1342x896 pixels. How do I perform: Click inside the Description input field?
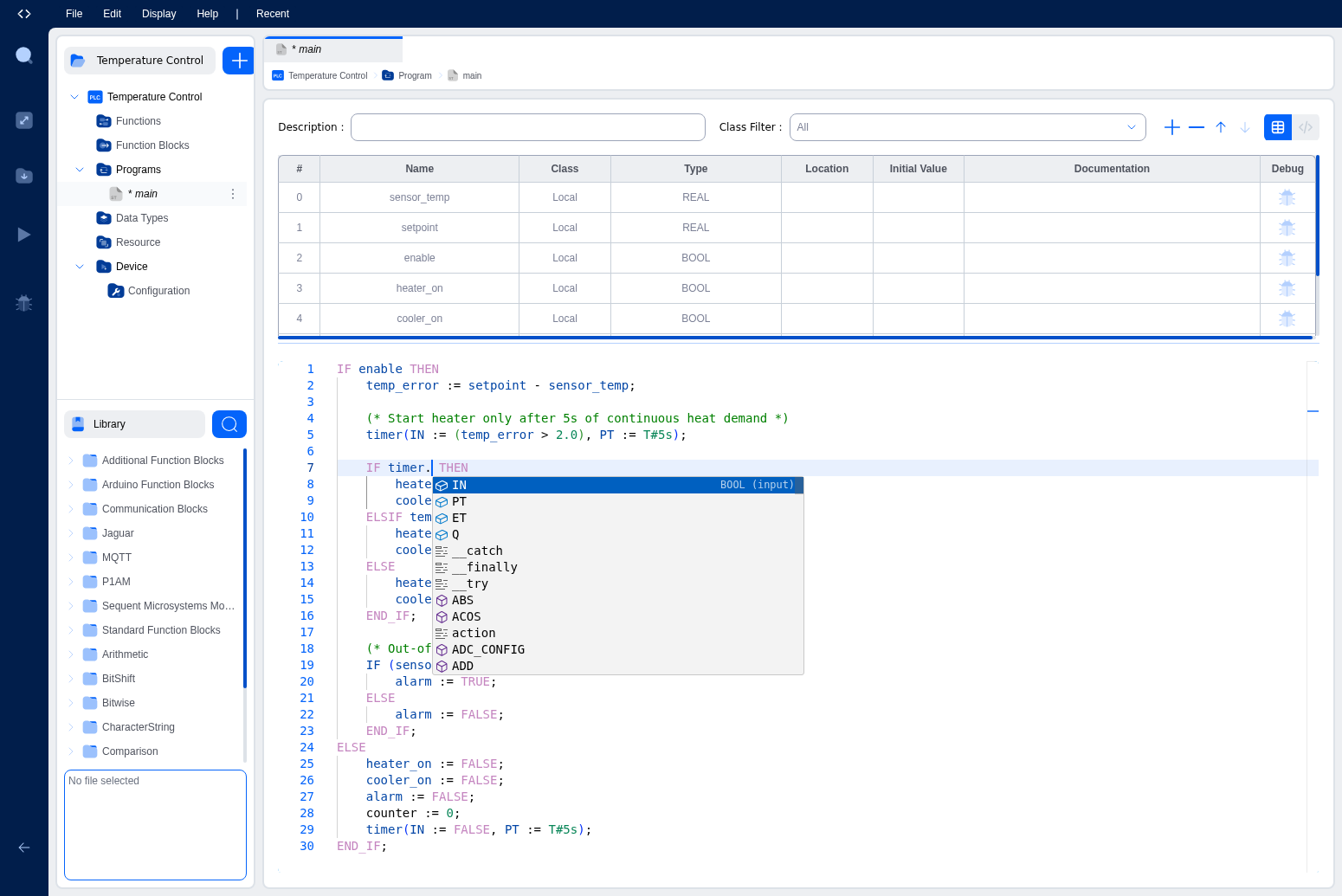pyautogui.click(x=528, y=127)
